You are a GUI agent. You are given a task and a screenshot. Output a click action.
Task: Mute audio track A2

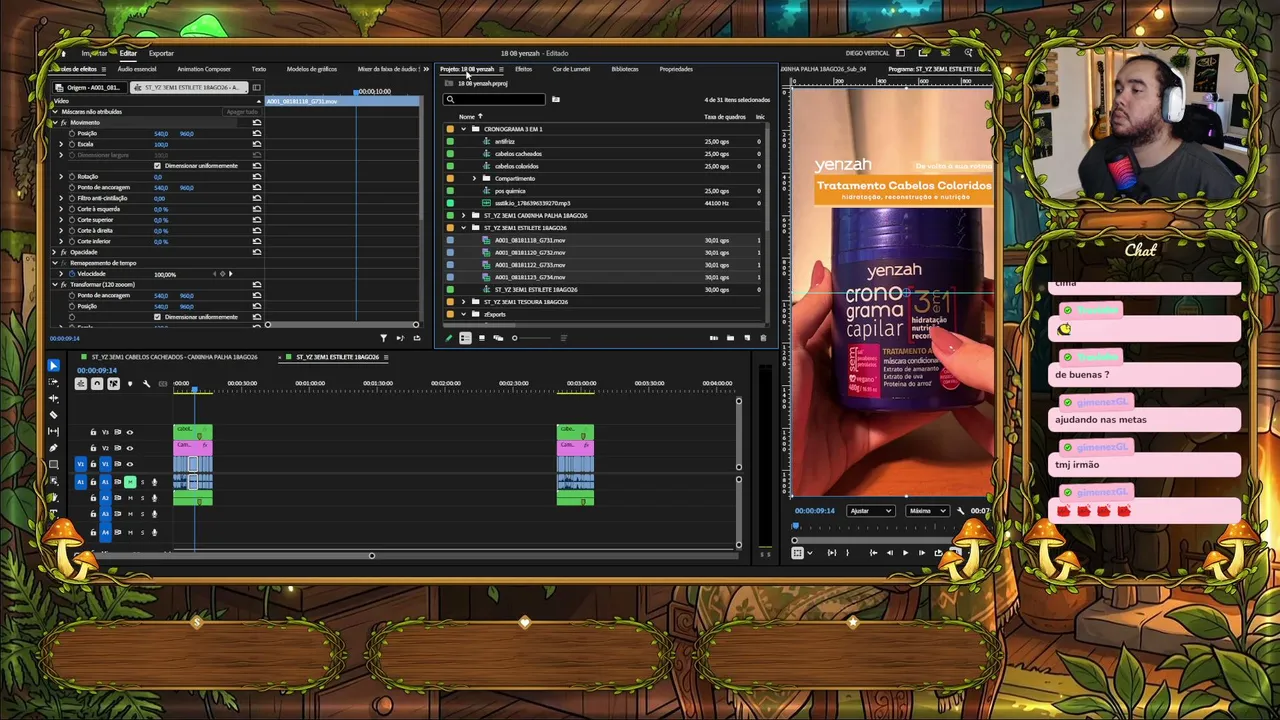(x=130, y=498)
